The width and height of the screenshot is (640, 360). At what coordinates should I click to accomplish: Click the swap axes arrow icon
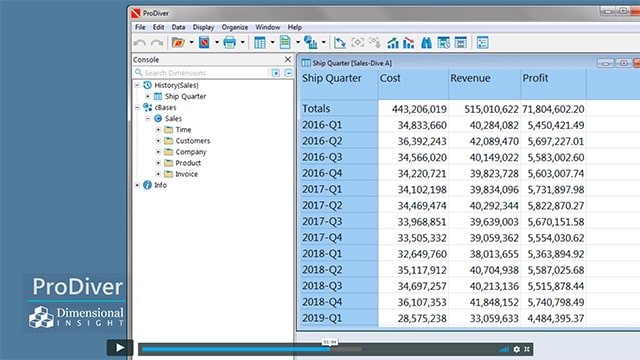(x=340, y=42)
